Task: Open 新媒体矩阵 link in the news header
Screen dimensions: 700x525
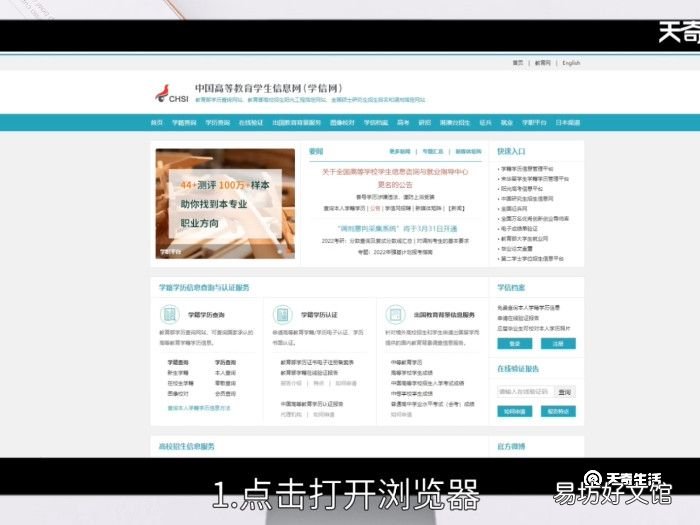Action: [x=468, y=151]
